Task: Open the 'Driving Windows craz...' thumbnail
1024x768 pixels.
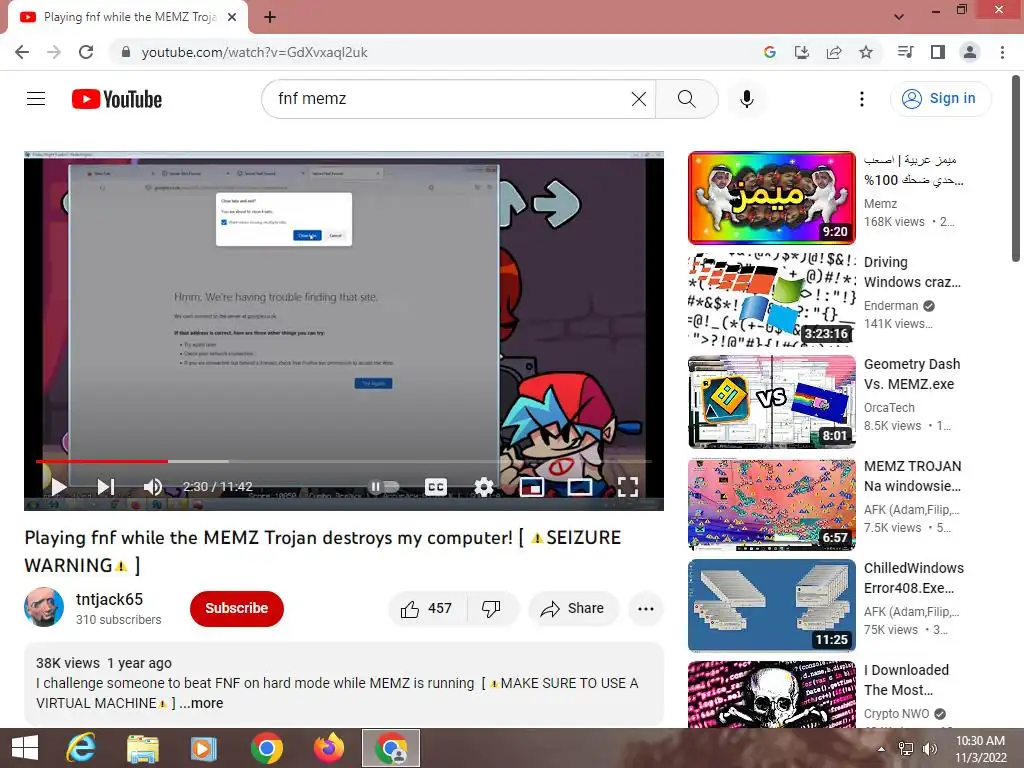Action: pos(771,300)
